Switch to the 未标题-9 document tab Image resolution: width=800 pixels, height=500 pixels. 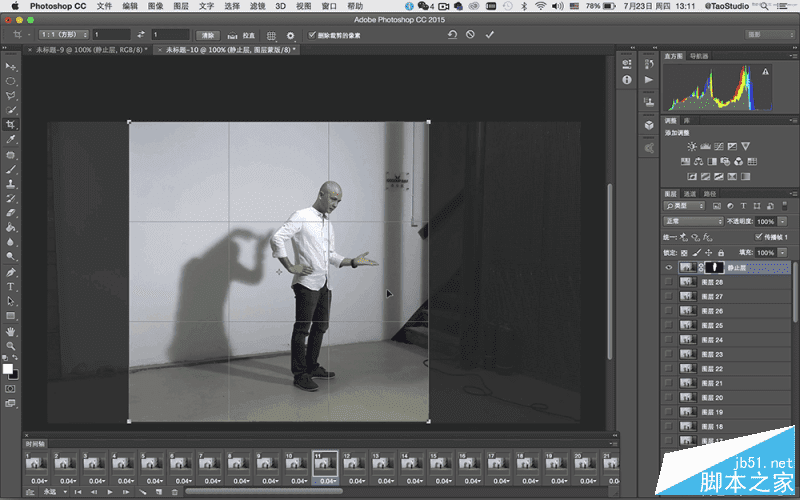[92, 49]
